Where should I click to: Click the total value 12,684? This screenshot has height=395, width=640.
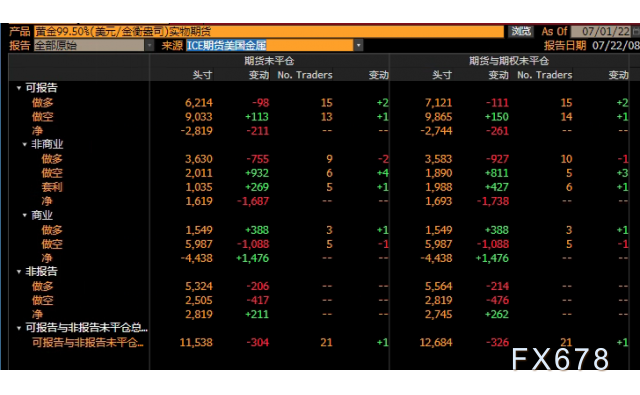(436, 342)
